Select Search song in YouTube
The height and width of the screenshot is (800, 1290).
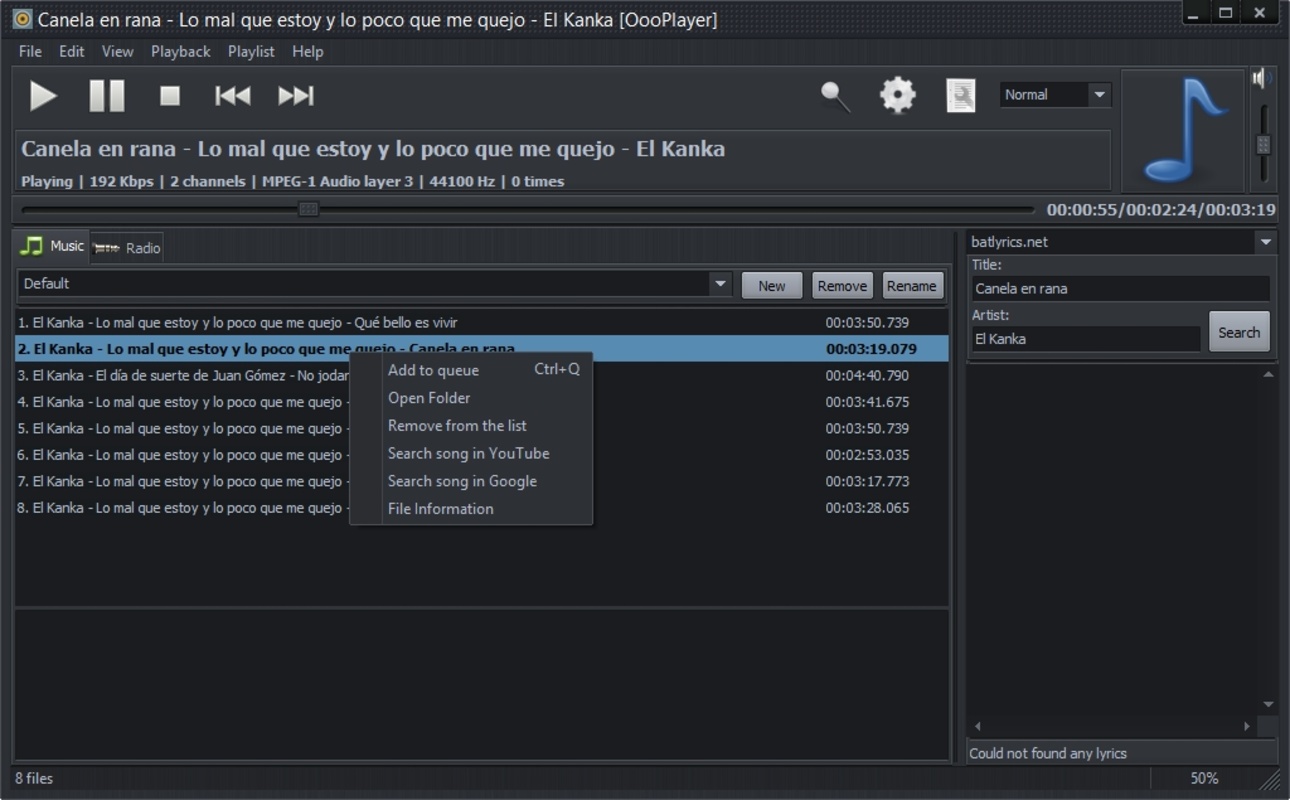(x=471, y=454)
